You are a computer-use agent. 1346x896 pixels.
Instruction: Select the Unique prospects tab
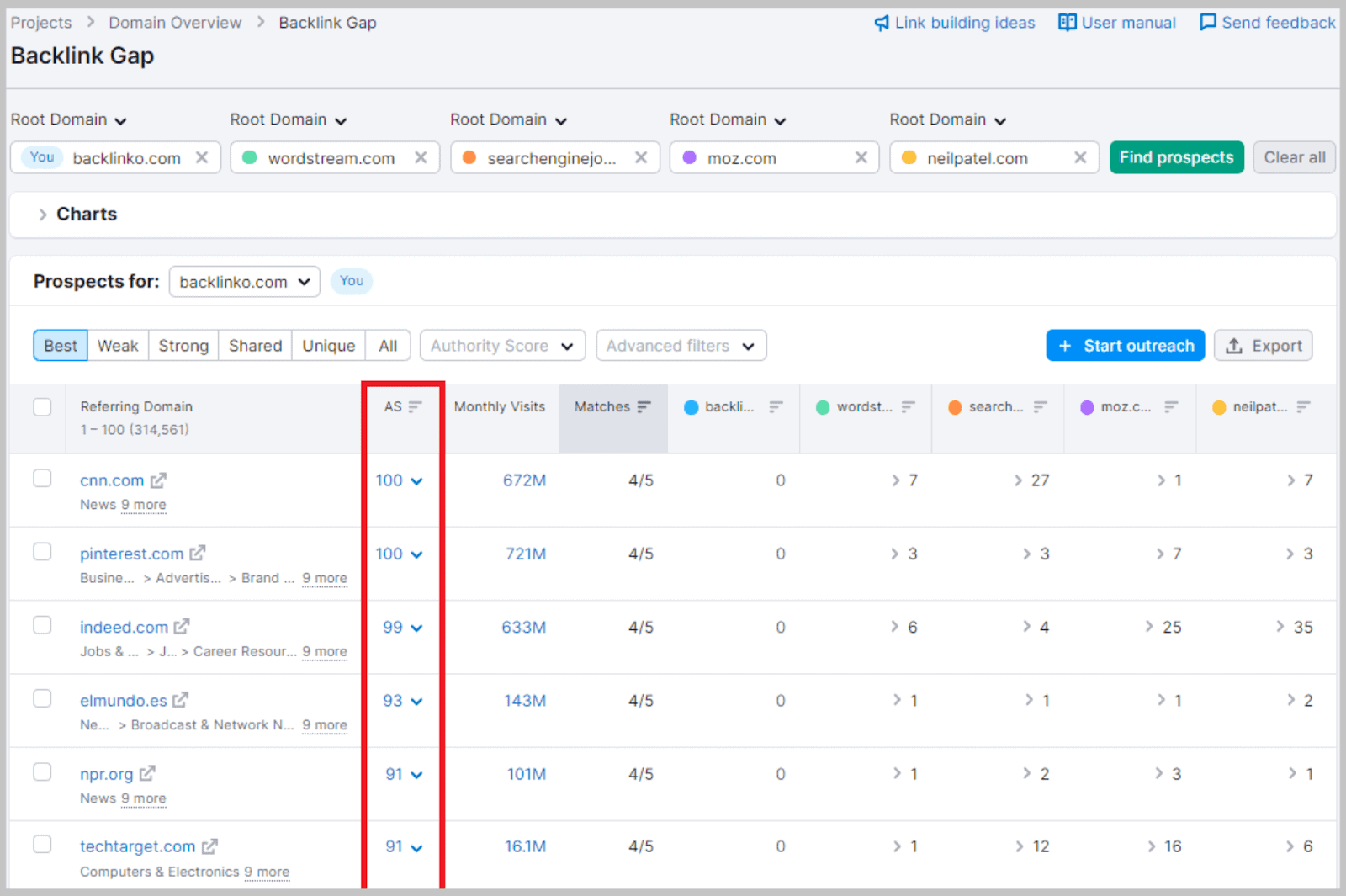(x=328, y=346)
